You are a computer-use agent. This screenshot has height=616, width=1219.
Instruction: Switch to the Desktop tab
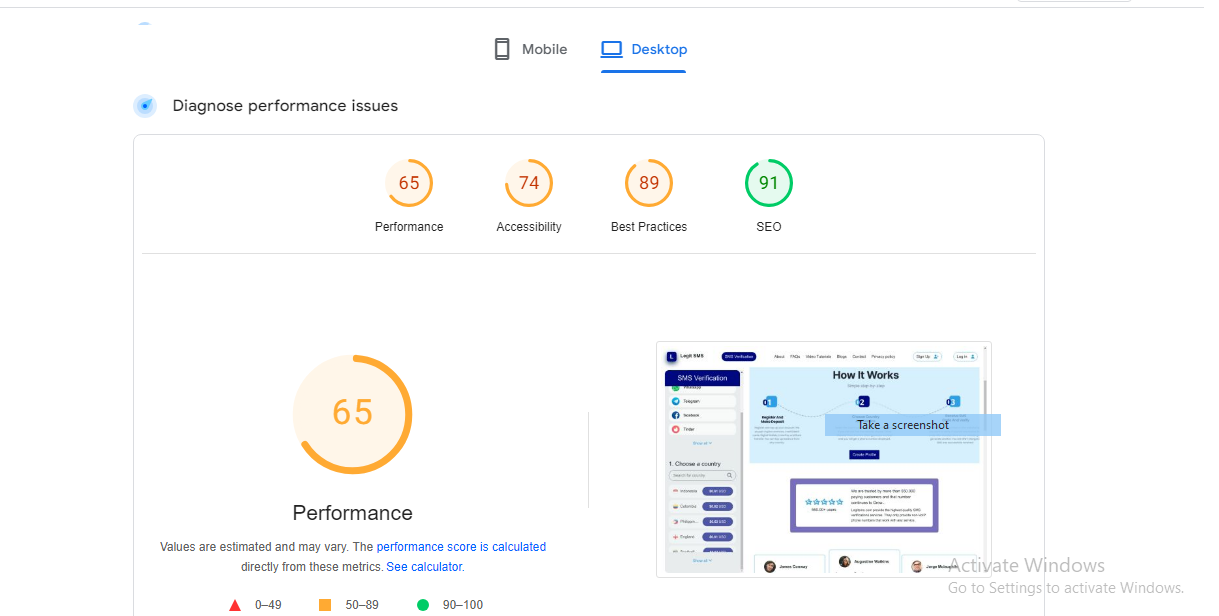click(x=644, y=49)
